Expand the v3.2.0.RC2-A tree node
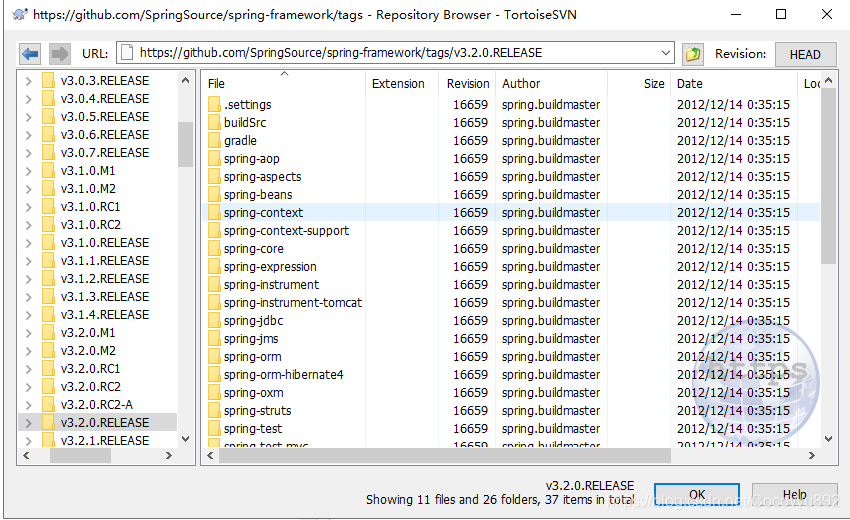The image size is (850, 520). click(29, 405)
